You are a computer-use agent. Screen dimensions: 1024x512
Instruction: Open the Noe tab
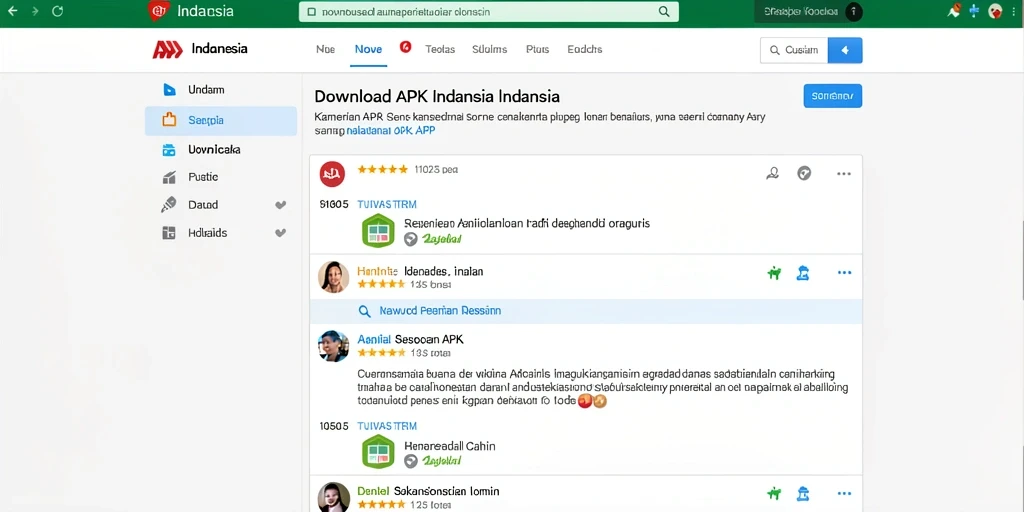tap(325, 49)
